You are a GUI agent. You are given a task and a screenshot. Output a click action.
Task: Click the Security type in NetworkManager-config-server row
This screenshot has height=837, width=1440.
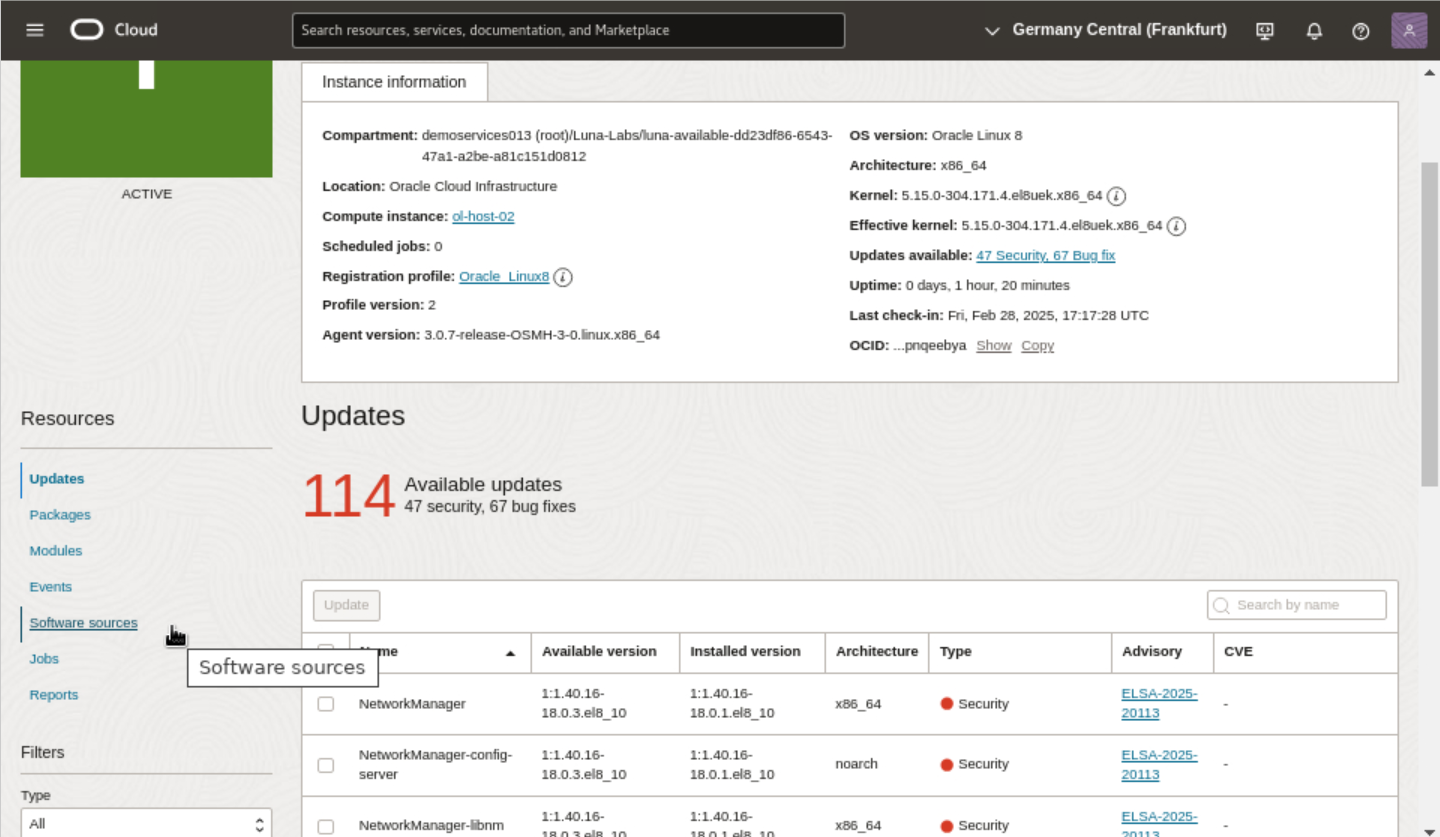[975, 765]
